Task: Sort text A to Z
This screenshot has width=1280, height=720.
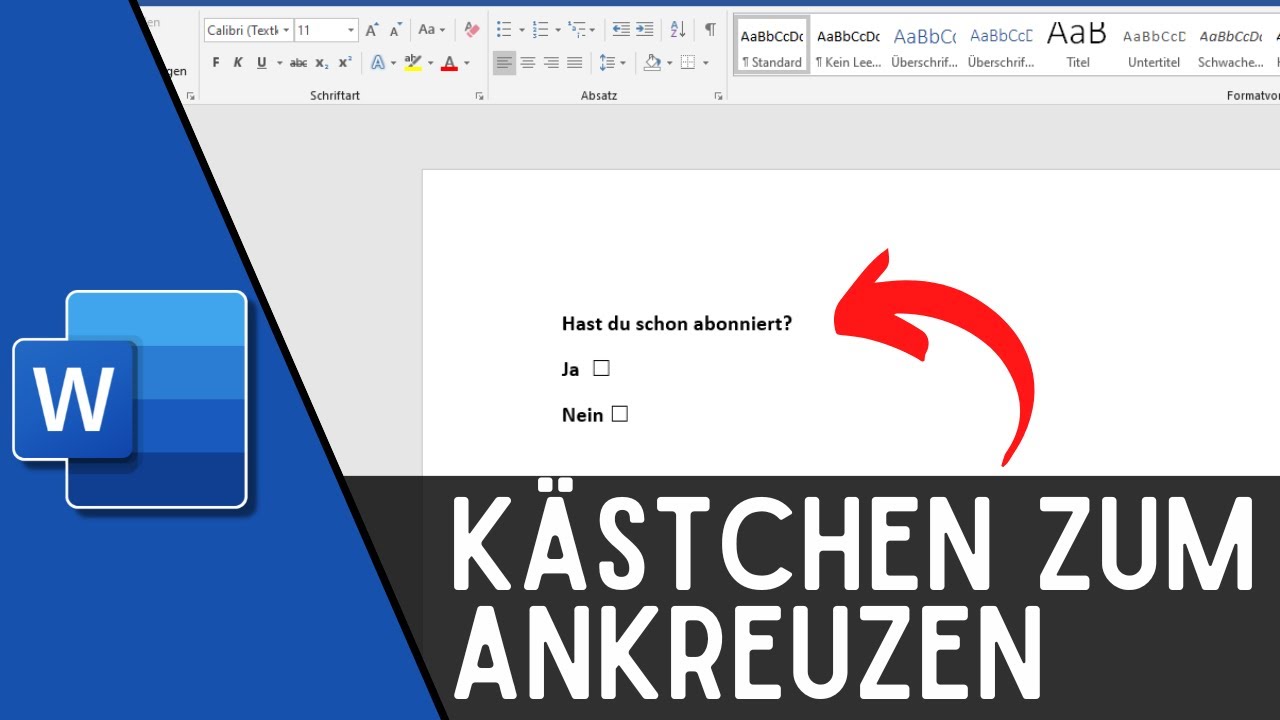Action: 678,30
